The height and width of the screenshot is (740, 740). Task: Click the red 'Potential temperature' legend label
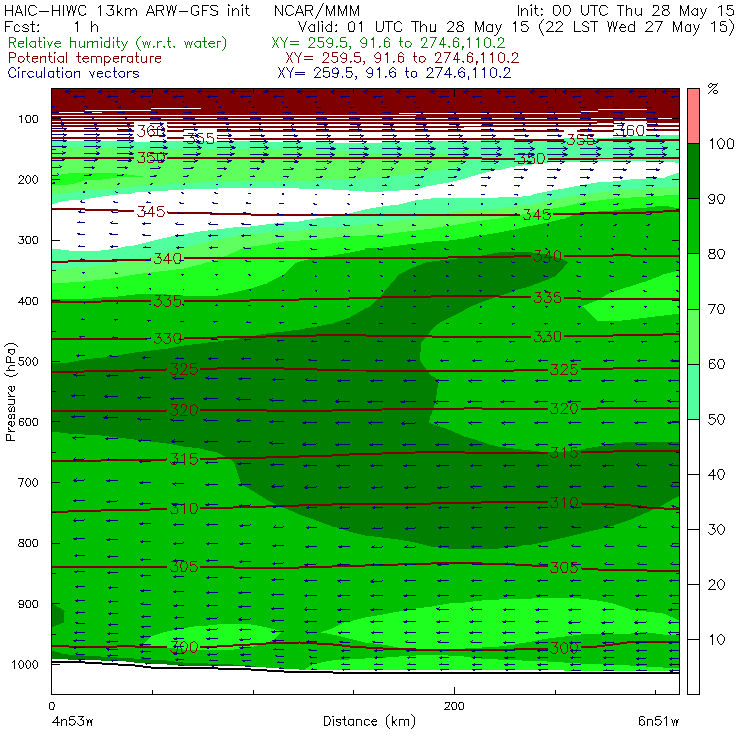tap(85, 58)
